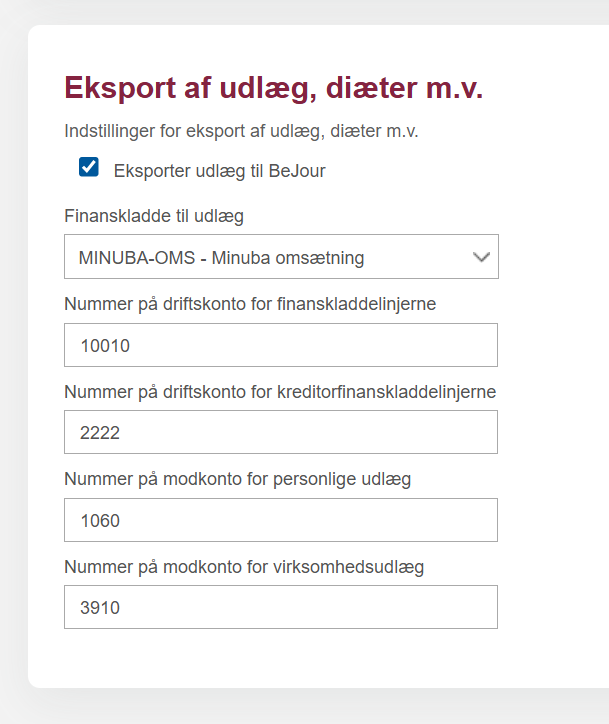Click the value 1060 in the personlige udlæg field
The height and width of the screenshot is (724, 609).
pos(100,521)
